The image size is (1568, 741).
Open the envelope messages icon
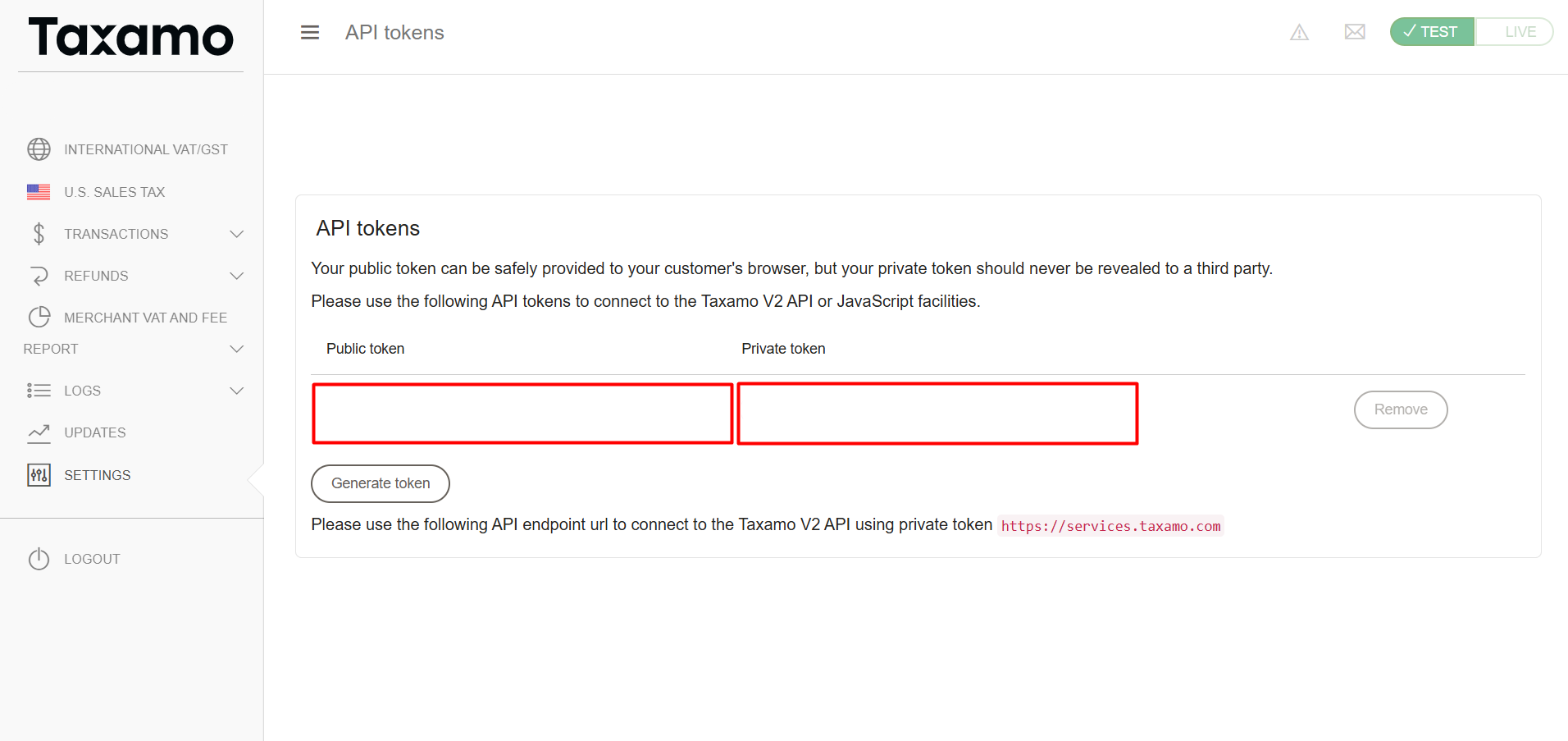point(1355,32)
